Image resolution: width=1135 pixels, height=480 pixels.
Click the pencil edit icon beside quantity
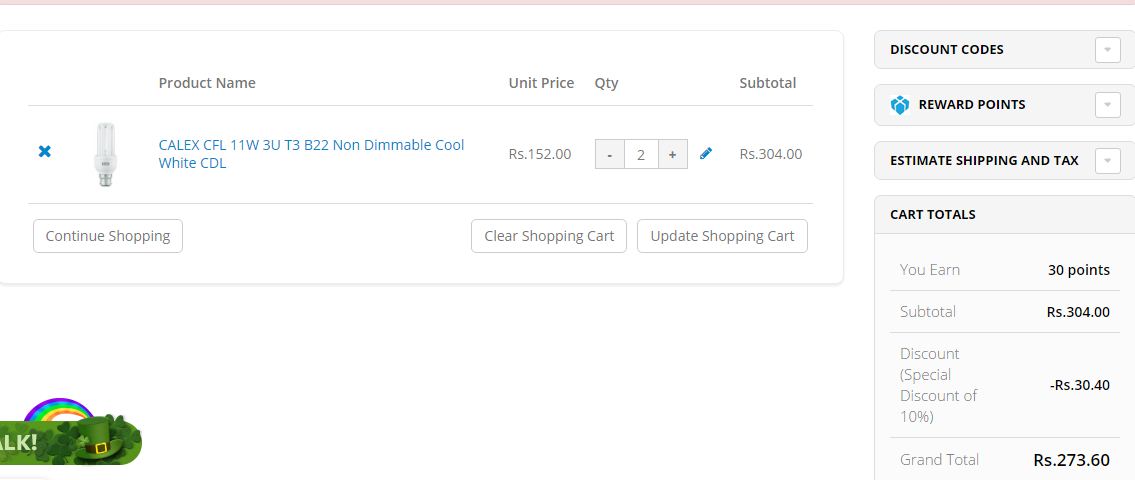coord(706,153)
